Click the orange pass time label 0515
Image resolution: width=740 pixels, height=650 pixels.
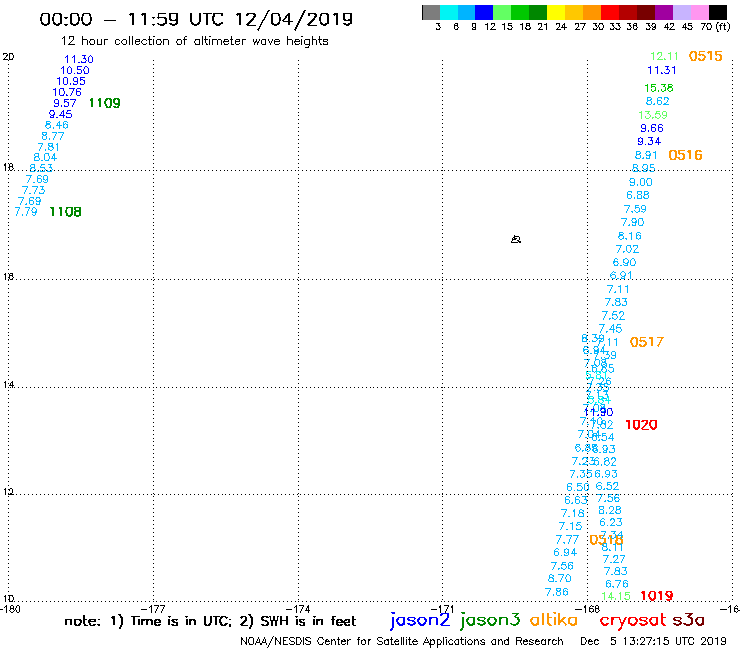pos(705,56)
